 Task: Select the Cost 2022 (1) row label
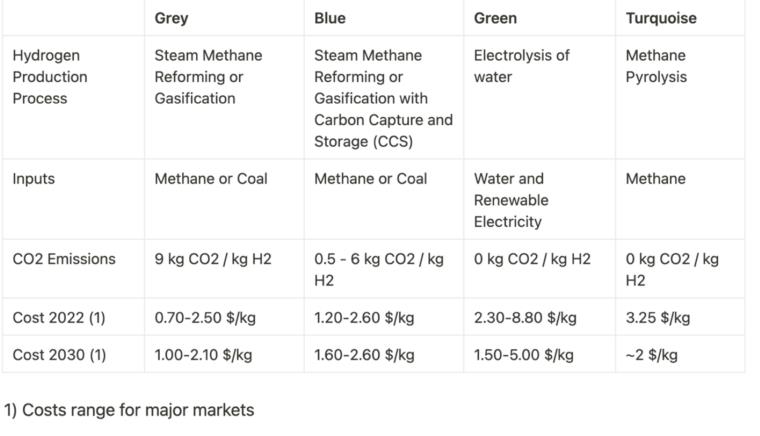(59, 318)
